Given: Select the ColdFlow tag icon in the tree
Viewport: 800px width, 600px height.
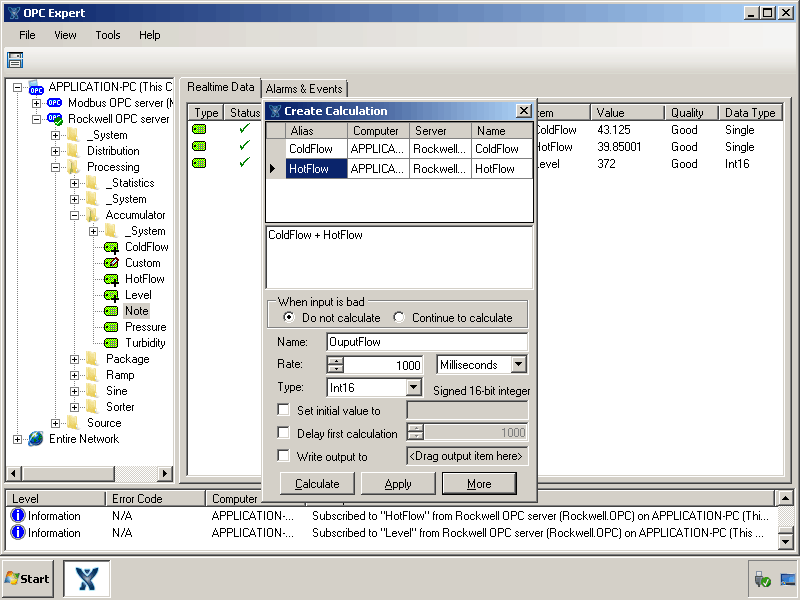Looking at the screenshot, I should (109, 247).
